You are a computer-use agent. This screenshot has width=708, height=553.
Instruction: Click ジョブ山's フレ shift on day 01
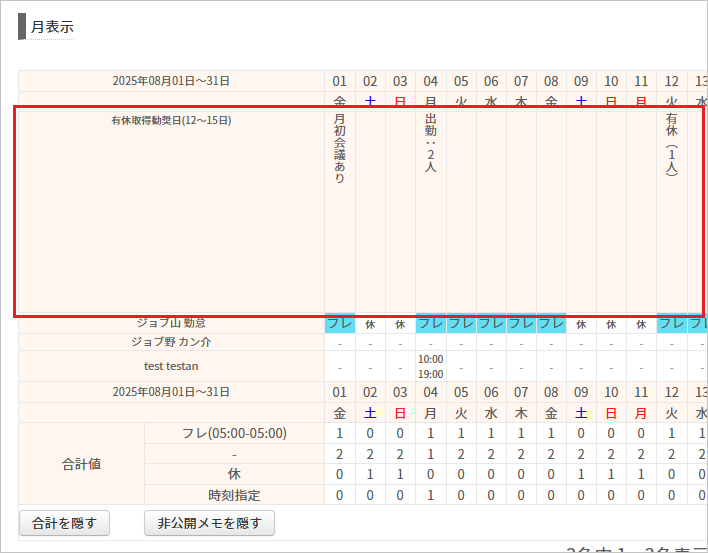[340, 324]
